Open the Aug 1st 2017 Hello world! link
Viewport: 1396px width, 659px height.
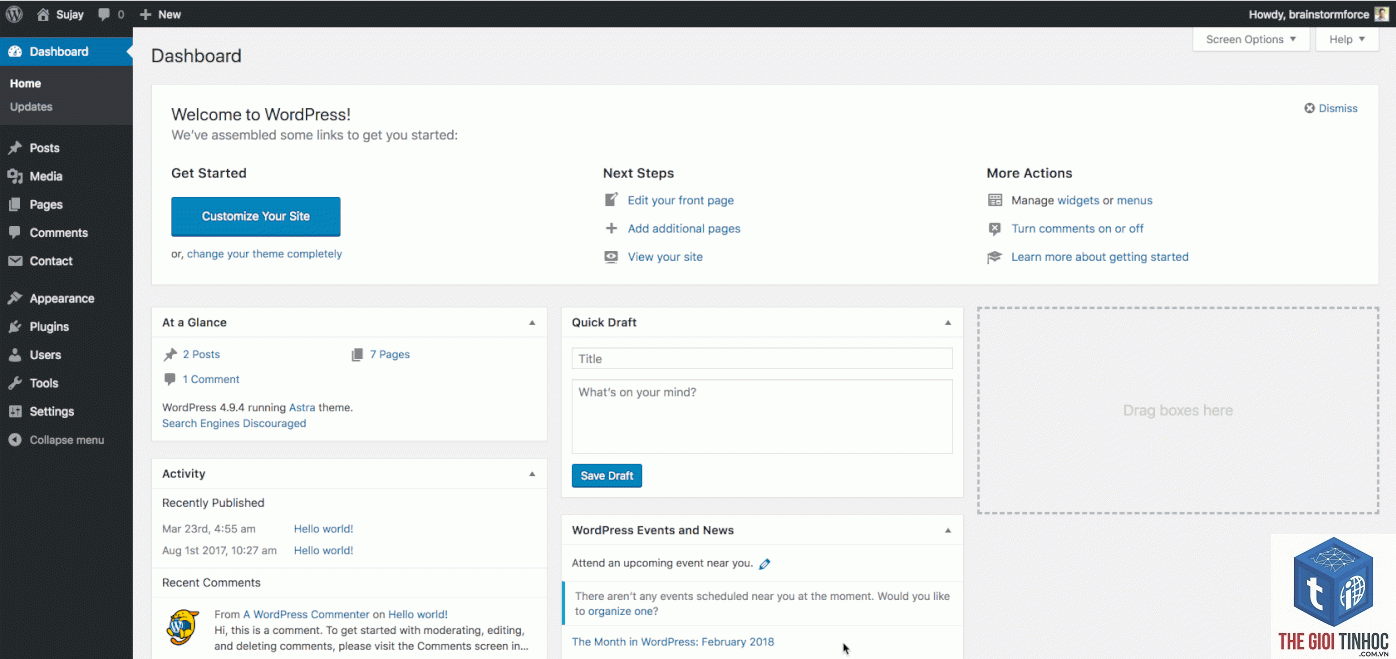323,551
